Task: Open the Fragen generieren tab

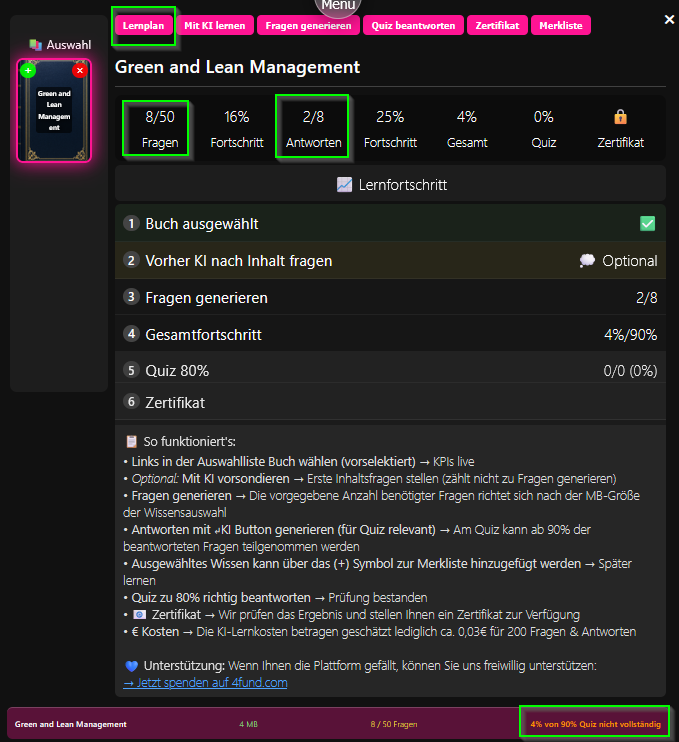Action: tap(308, 25)
